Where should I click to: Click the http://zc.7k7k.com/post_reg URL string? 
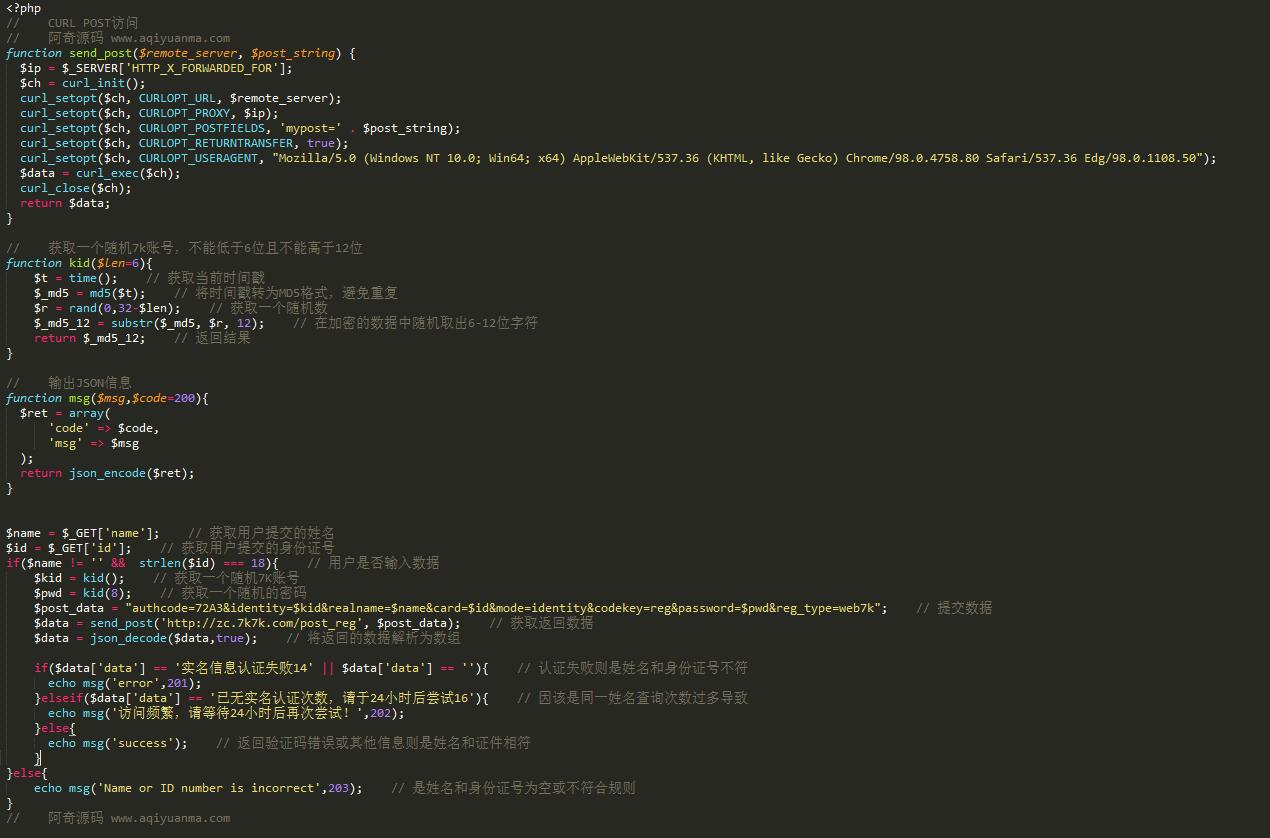pyautogui.click(x=264, y=623)
